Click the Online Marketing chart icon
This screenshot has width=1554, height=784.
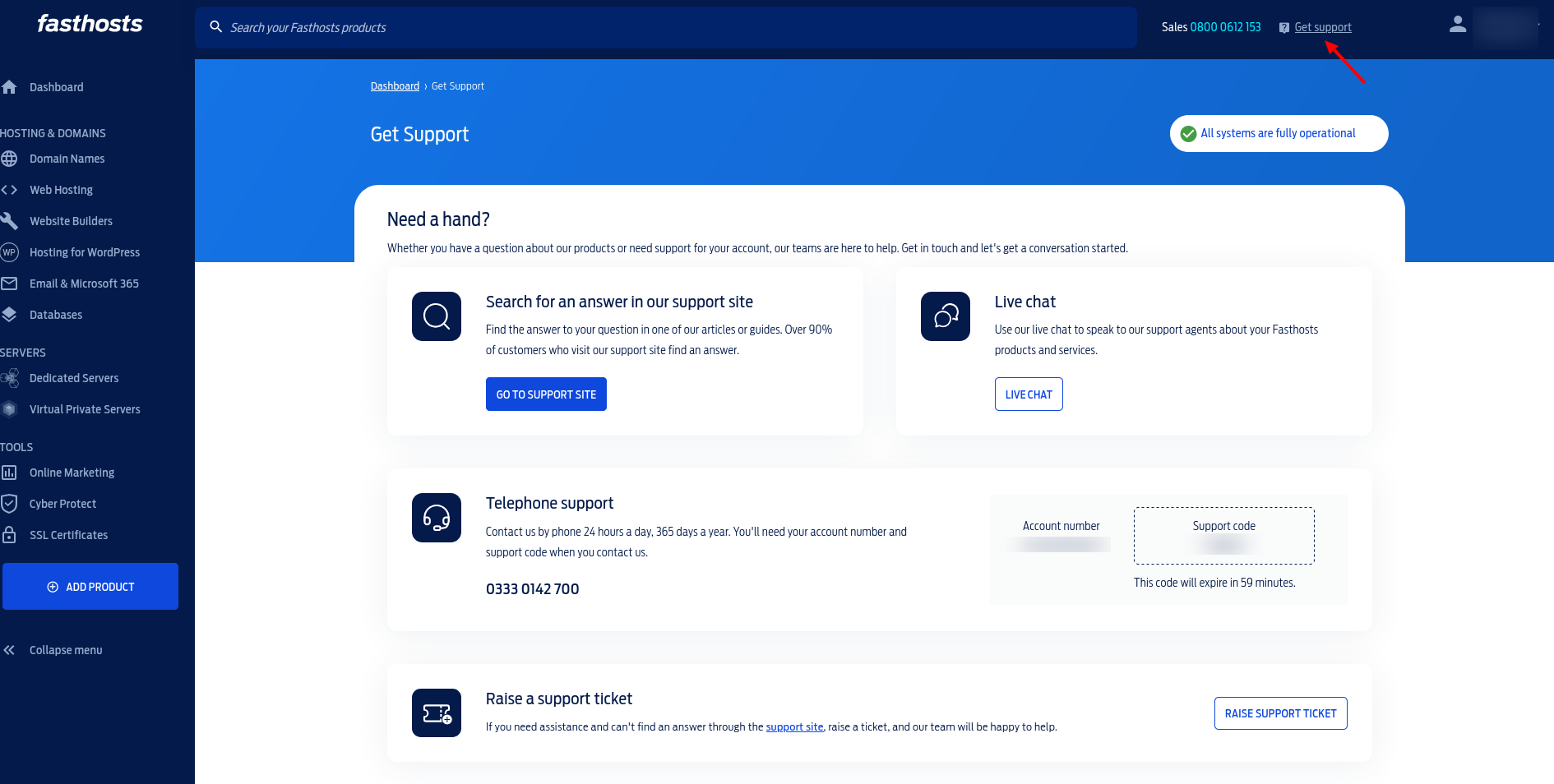coord(9,473)
